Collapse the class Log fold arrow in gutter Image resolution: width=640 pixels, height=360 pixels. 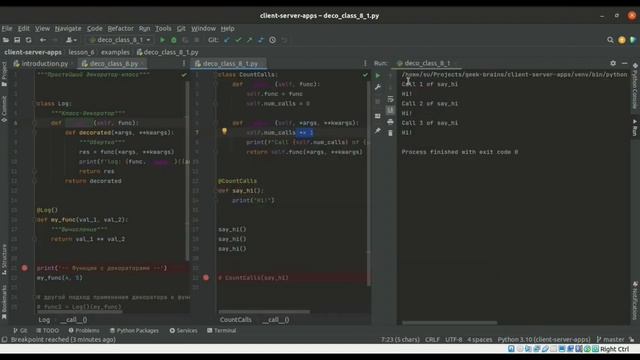[34, 104]
